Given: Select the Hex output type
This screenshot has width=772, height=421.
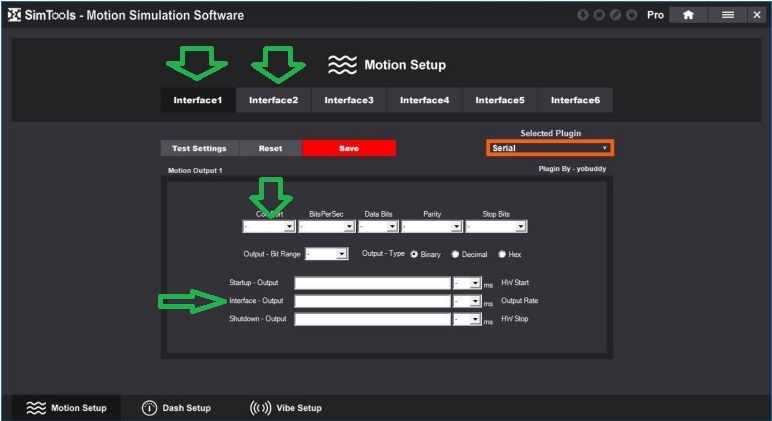Looking at the screenshot, I should coord(502,254).
